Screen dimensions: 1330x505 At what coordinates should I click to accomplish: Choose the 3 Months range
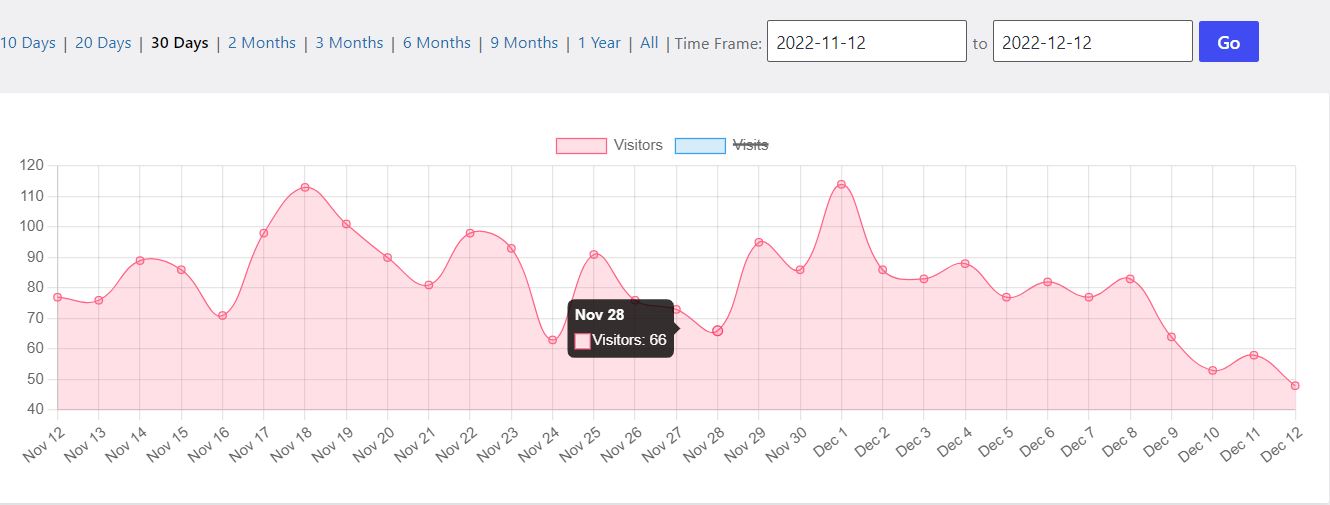[349, 43]
